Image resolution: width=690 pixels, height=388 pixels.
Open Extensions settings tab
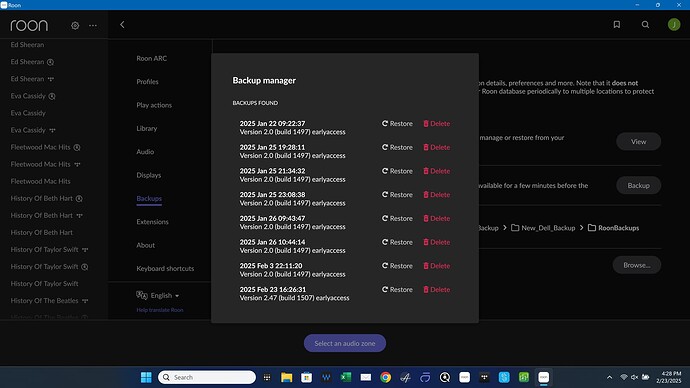click(152, 222)
